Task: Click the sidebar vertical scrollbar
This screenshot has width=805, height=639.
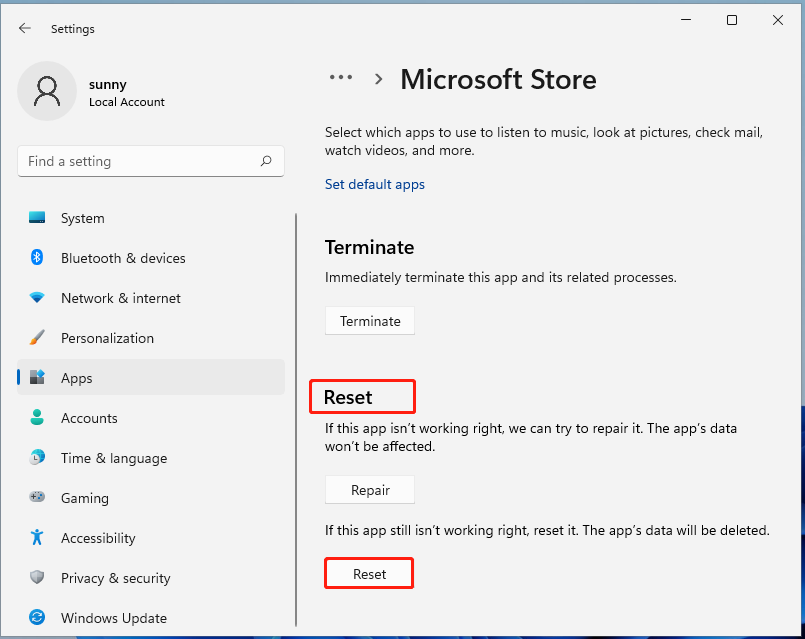Action: click(x=296, y=420)
